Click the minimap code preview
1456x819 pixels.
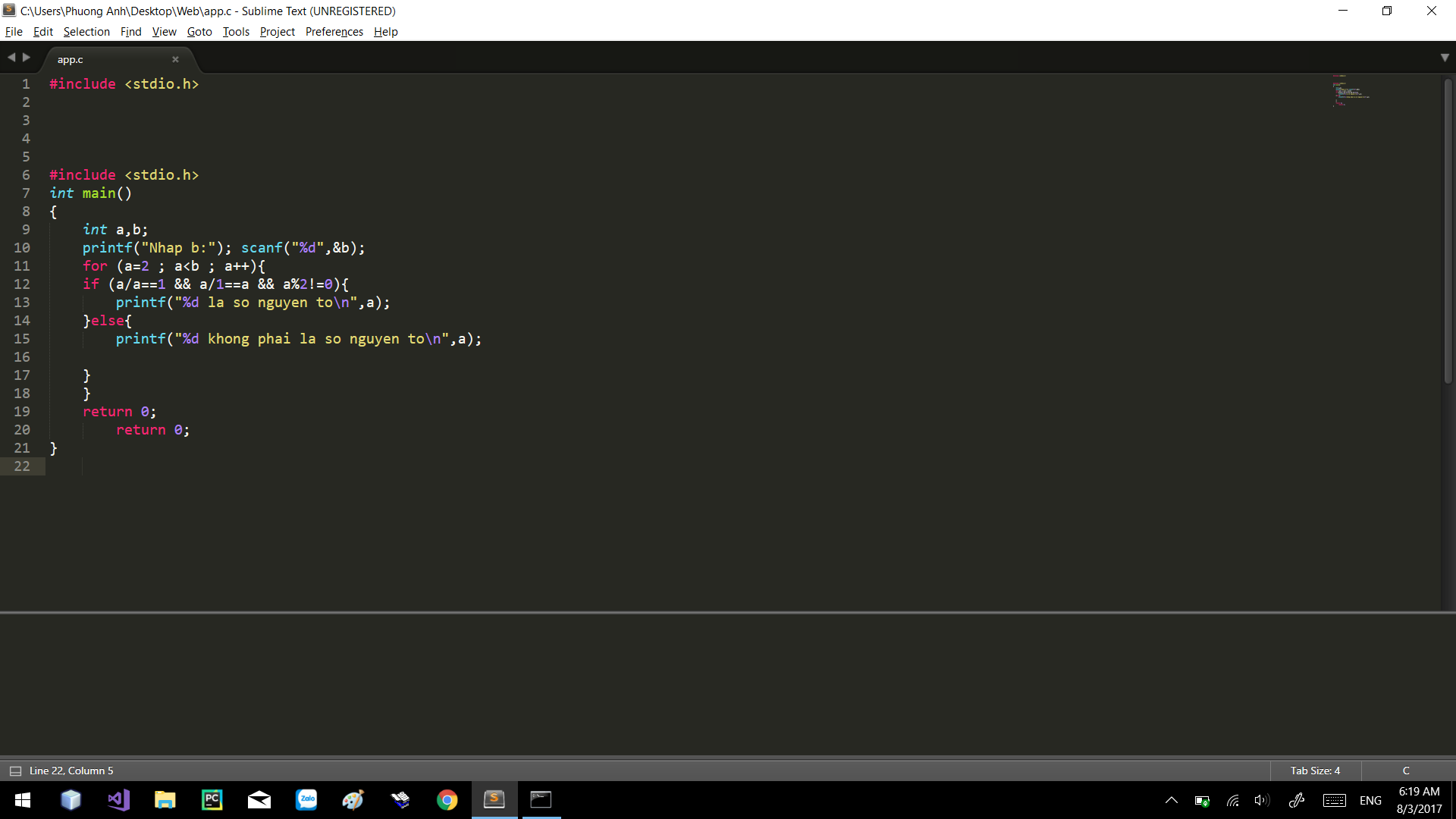(x=1352, y=91)
